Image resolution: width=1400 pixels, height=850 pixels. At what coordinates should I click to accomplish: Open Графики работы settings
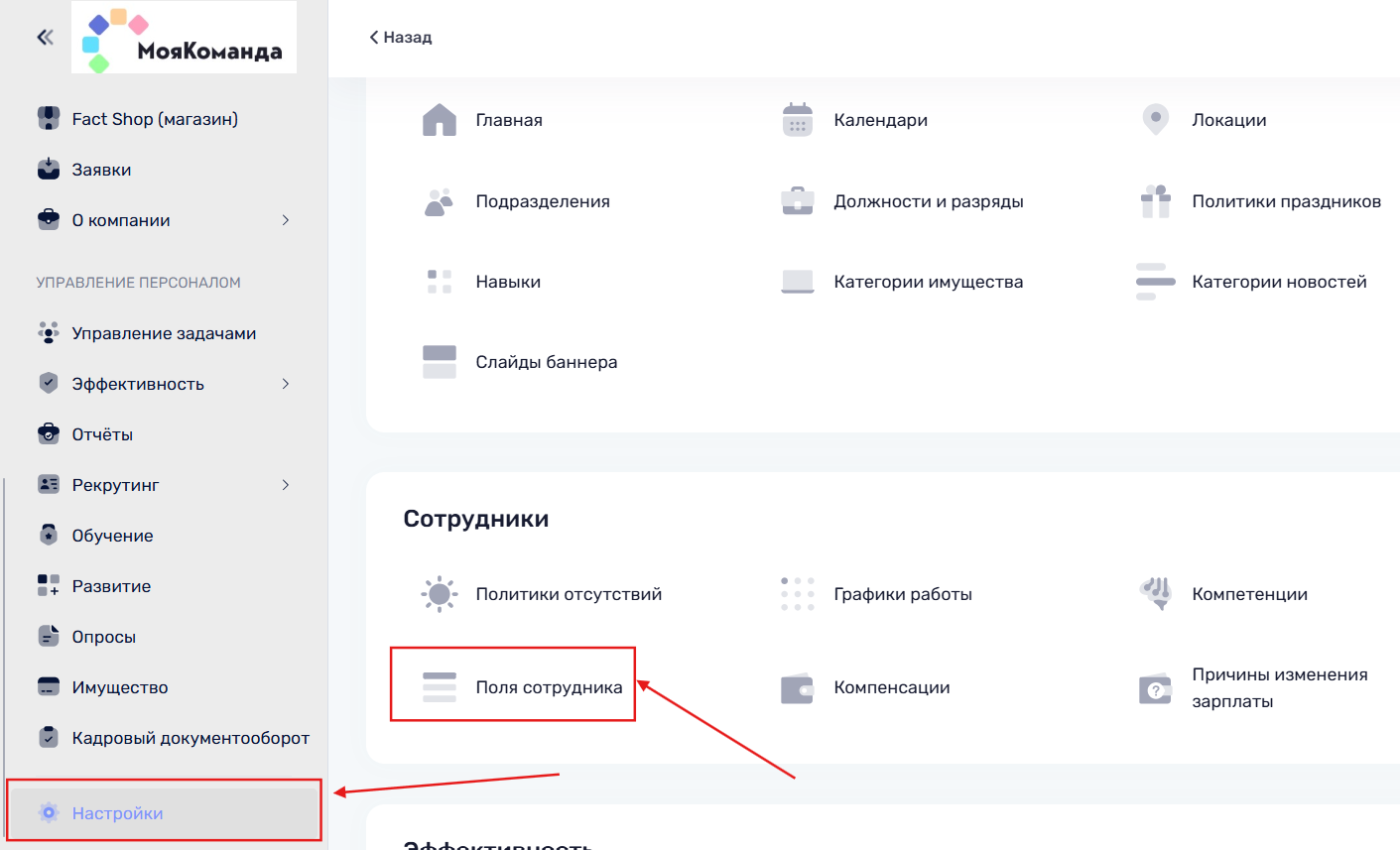902,594
